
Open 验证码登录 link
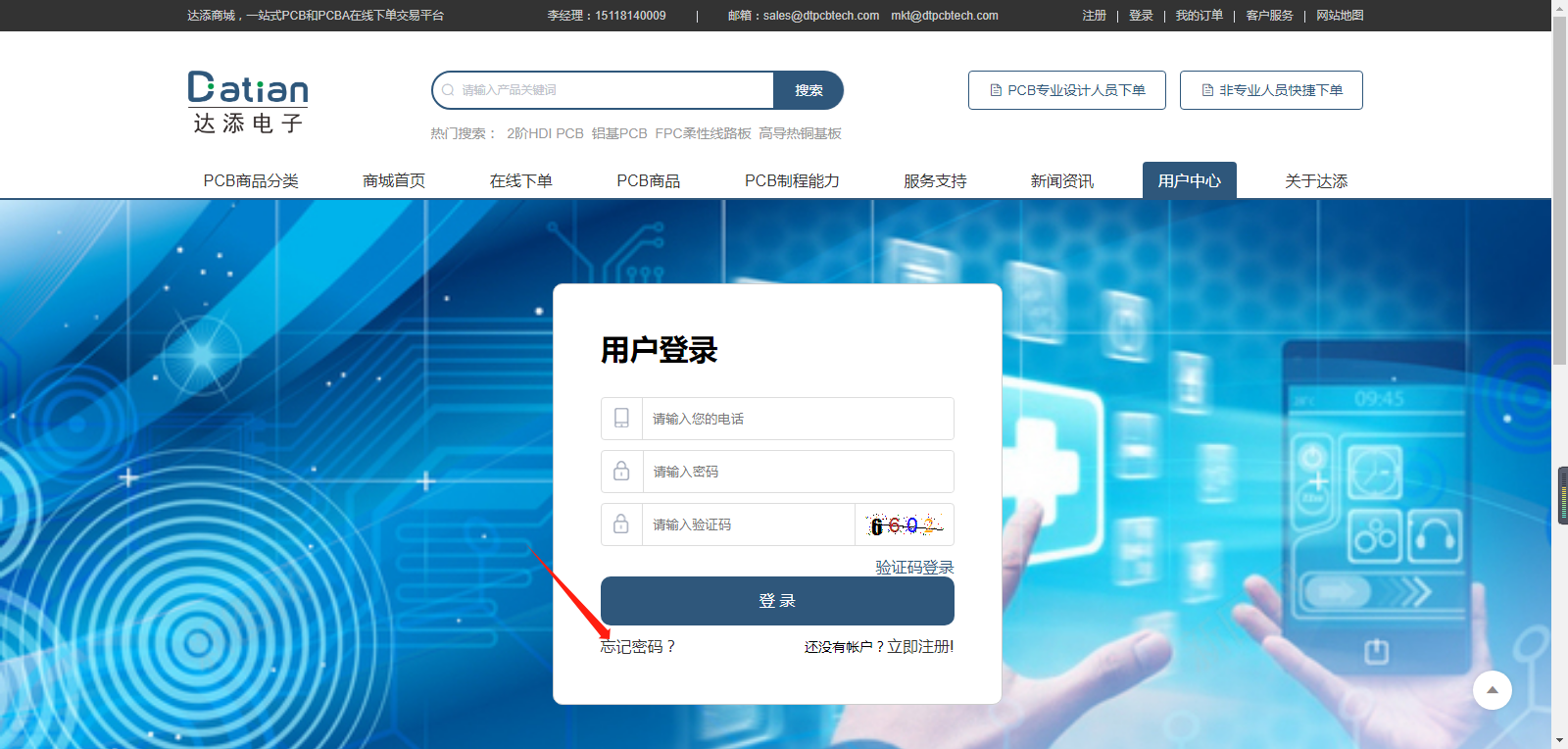pos(914,568)
